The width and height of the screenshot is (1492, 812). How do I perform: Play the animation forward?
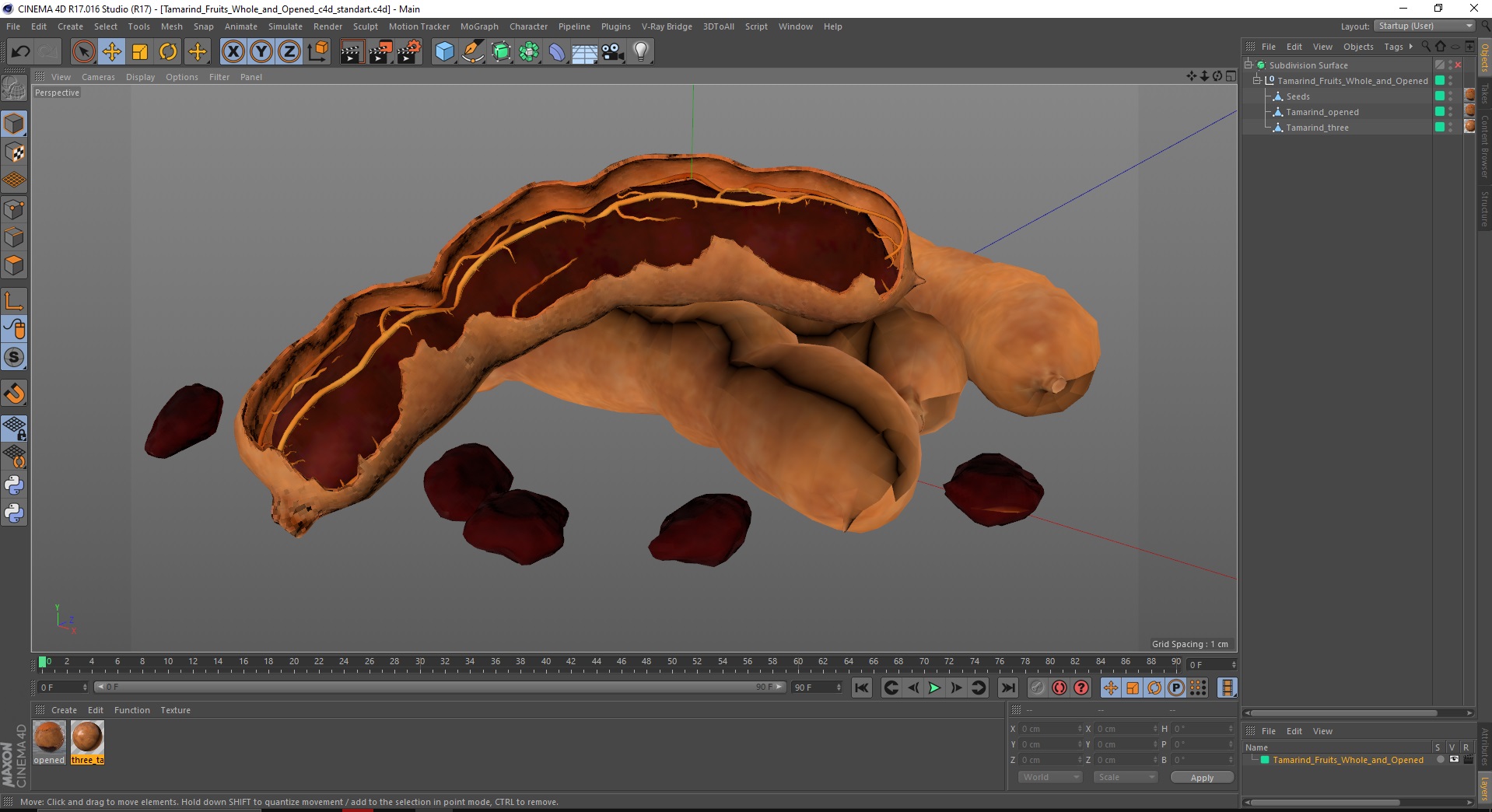[934, 688]
